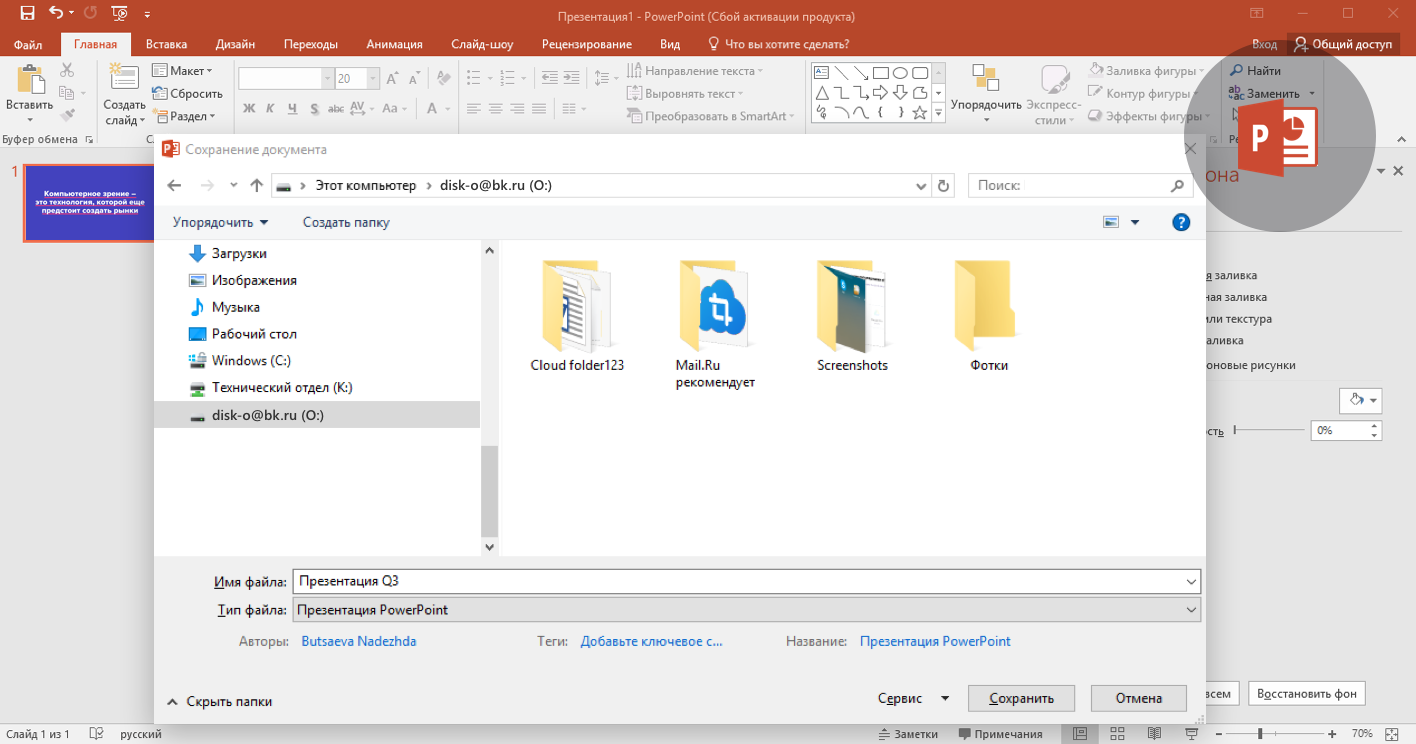Image resolution: width=1416 pixels, height=744 pixels.
Task: Open the font size dropdown
Action: pyautogui.click(x=373, y=78)
